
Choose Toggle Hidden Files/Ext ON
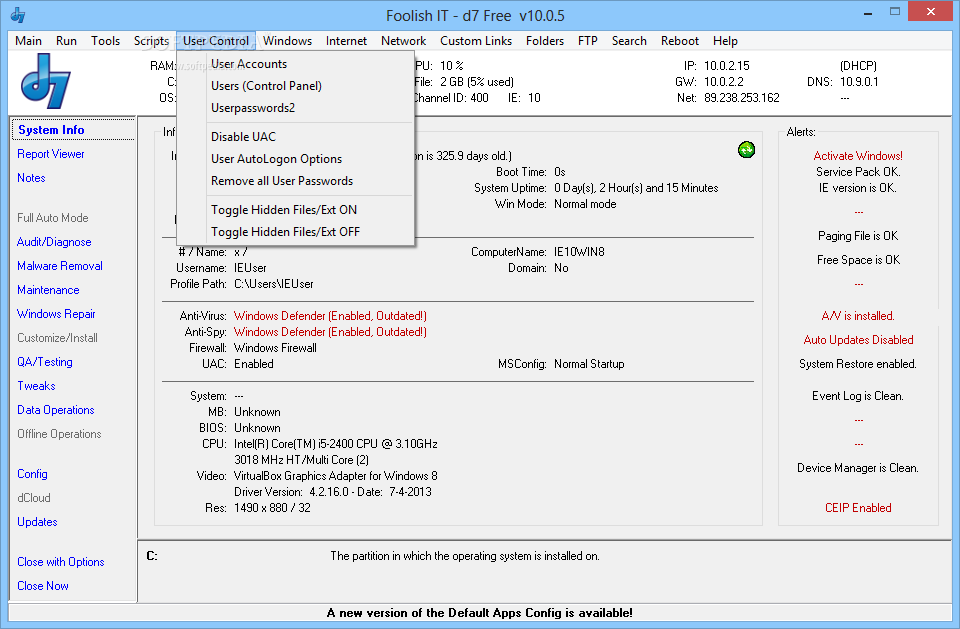[x=295, y=209]
